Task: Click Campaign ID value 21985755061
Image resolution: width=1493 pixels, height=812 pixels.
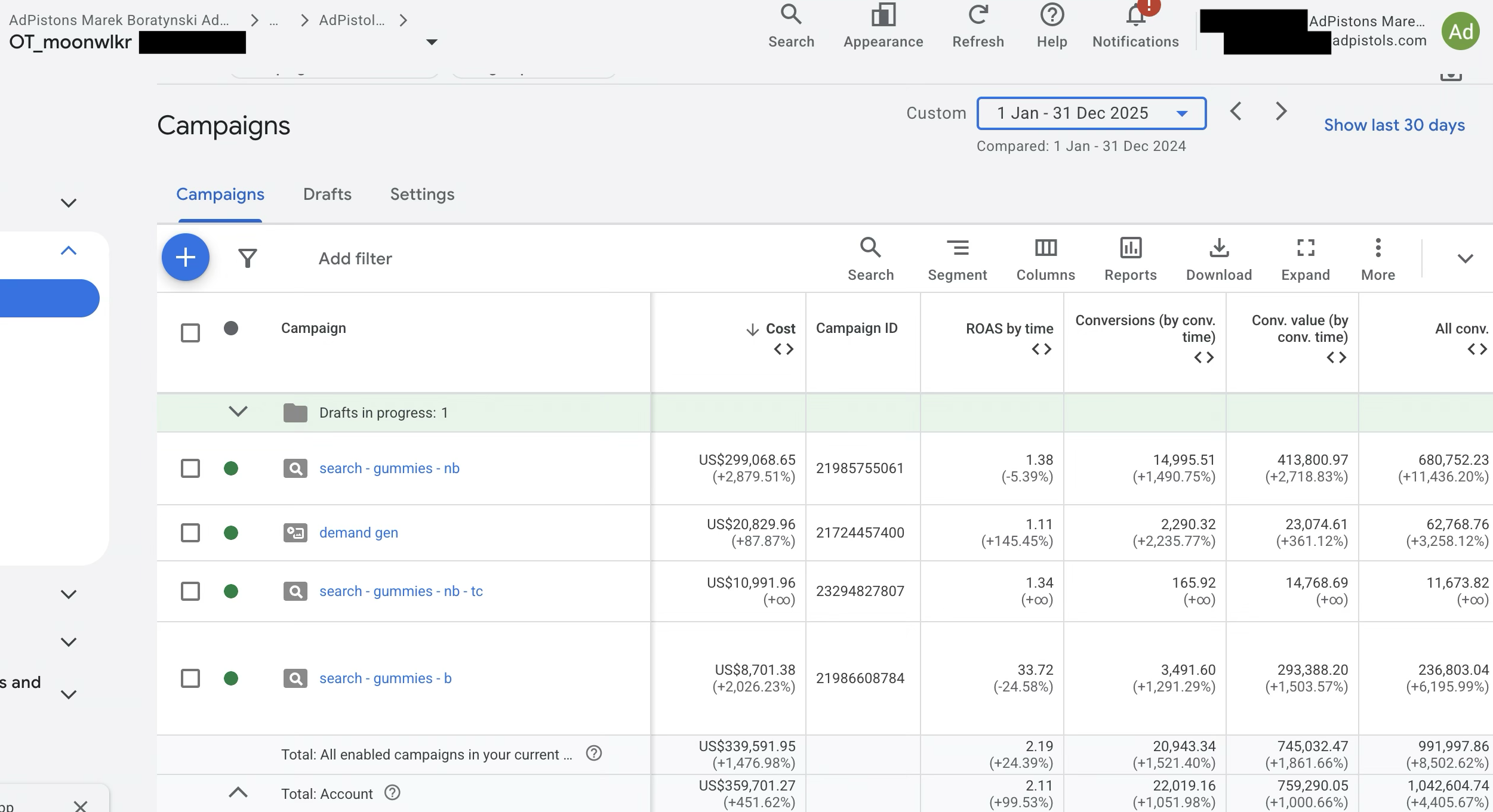Action: pos(860,468)
